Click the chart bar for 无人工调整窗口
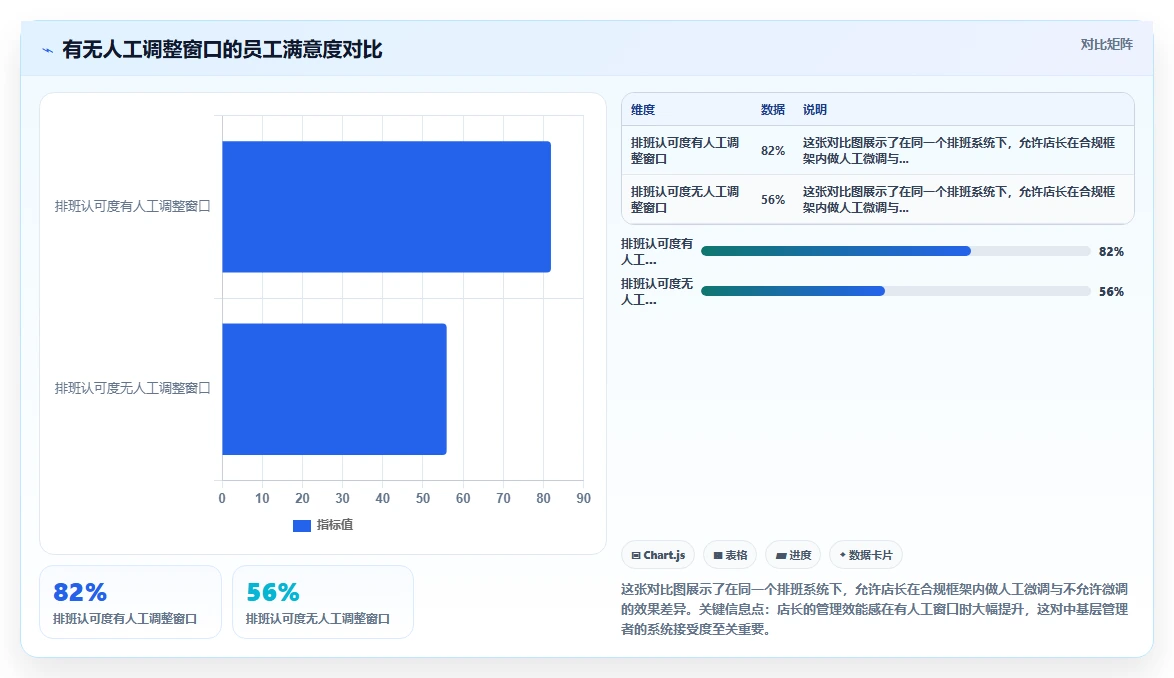The image size is (1174, 678). pyautogui.click(x=334, y=389)
